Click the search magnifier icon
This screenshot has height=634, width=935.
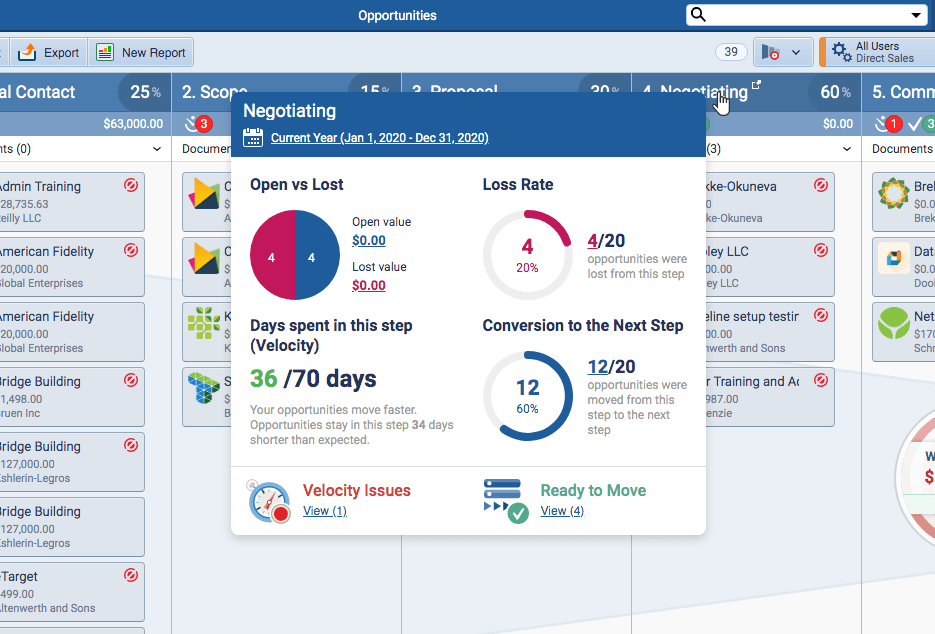coord(698,15)
